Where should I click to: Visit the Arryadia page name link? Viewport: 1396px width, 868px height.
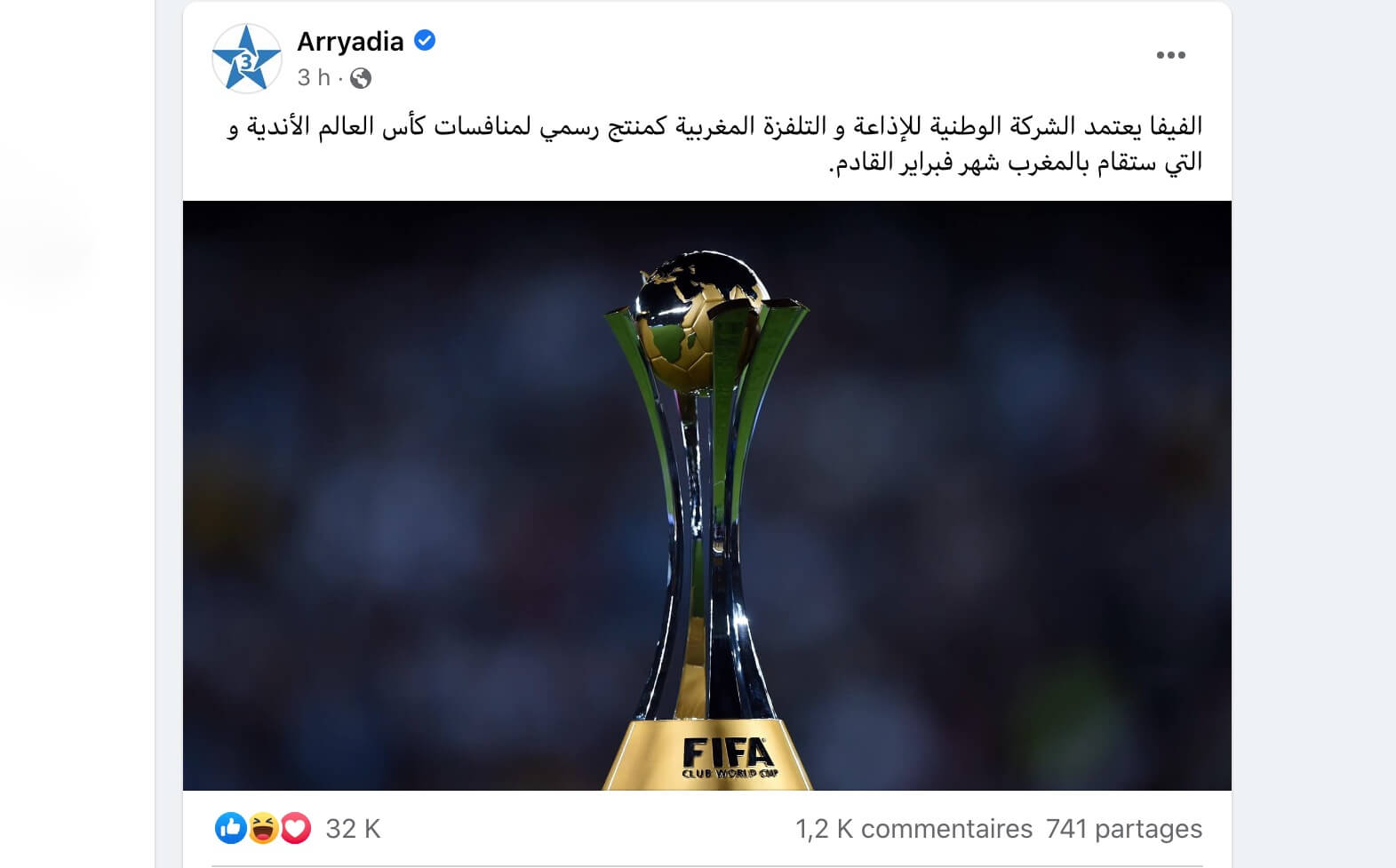[350, 42]
